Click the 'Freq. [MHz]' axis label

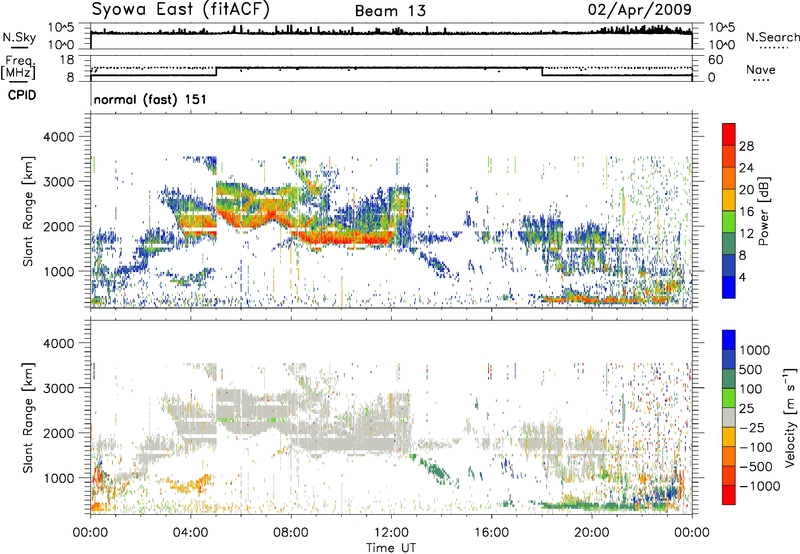pyautogui.click(x=18, y=68)
